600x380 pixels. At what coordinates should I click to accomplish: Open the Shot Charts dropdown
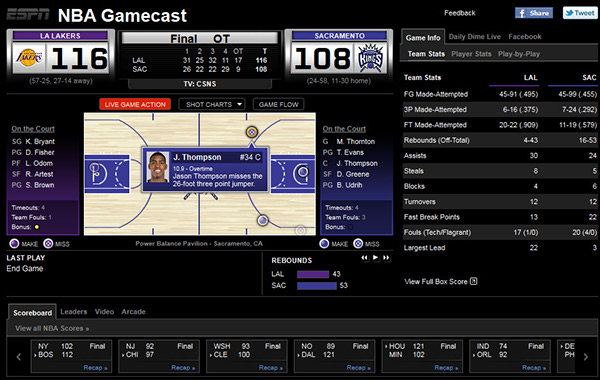pyautogui.click(x=212, y=104)
